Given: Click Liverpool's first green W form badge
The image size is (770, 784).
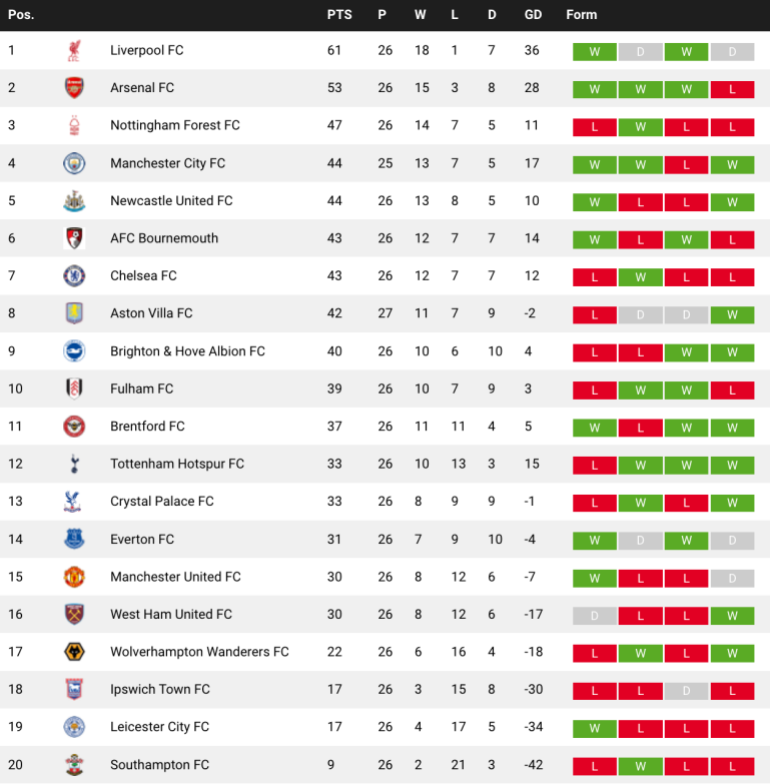Looking at the screenshot, I should pyautogui.click(x=594, y=52).
